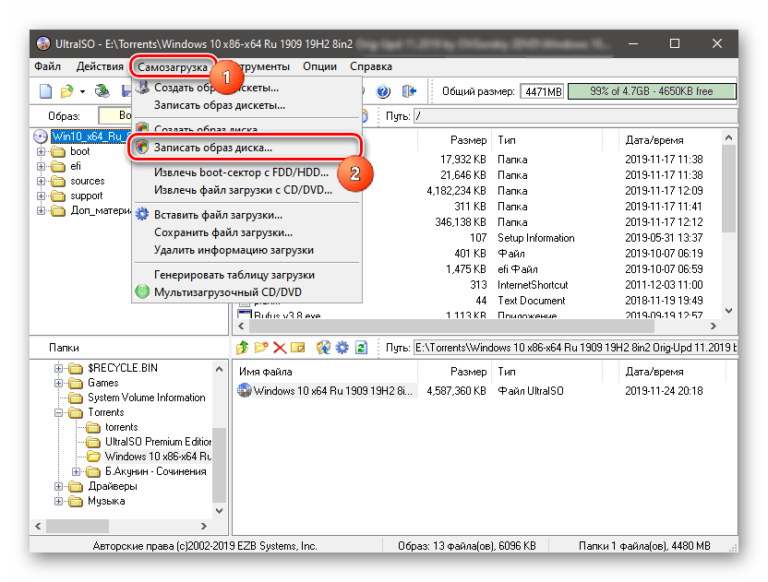Click the red X delete icon
Screen dimensions: 768x582
click(x=281, y=348)
